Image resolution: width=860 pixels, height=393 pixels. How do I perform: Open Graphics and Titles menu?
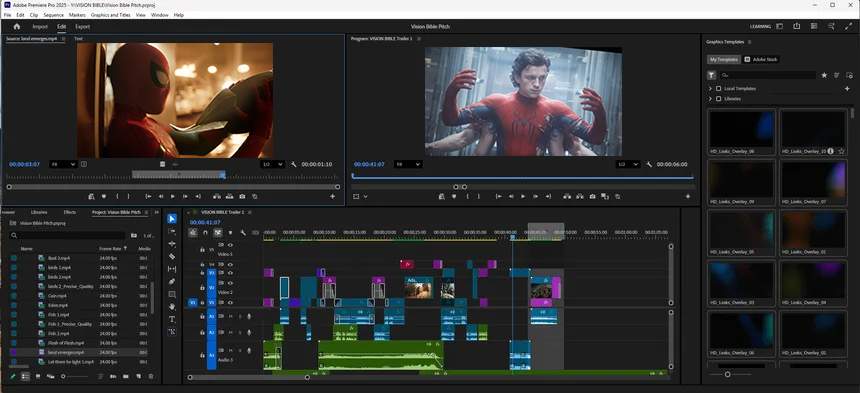pos(111,15)
